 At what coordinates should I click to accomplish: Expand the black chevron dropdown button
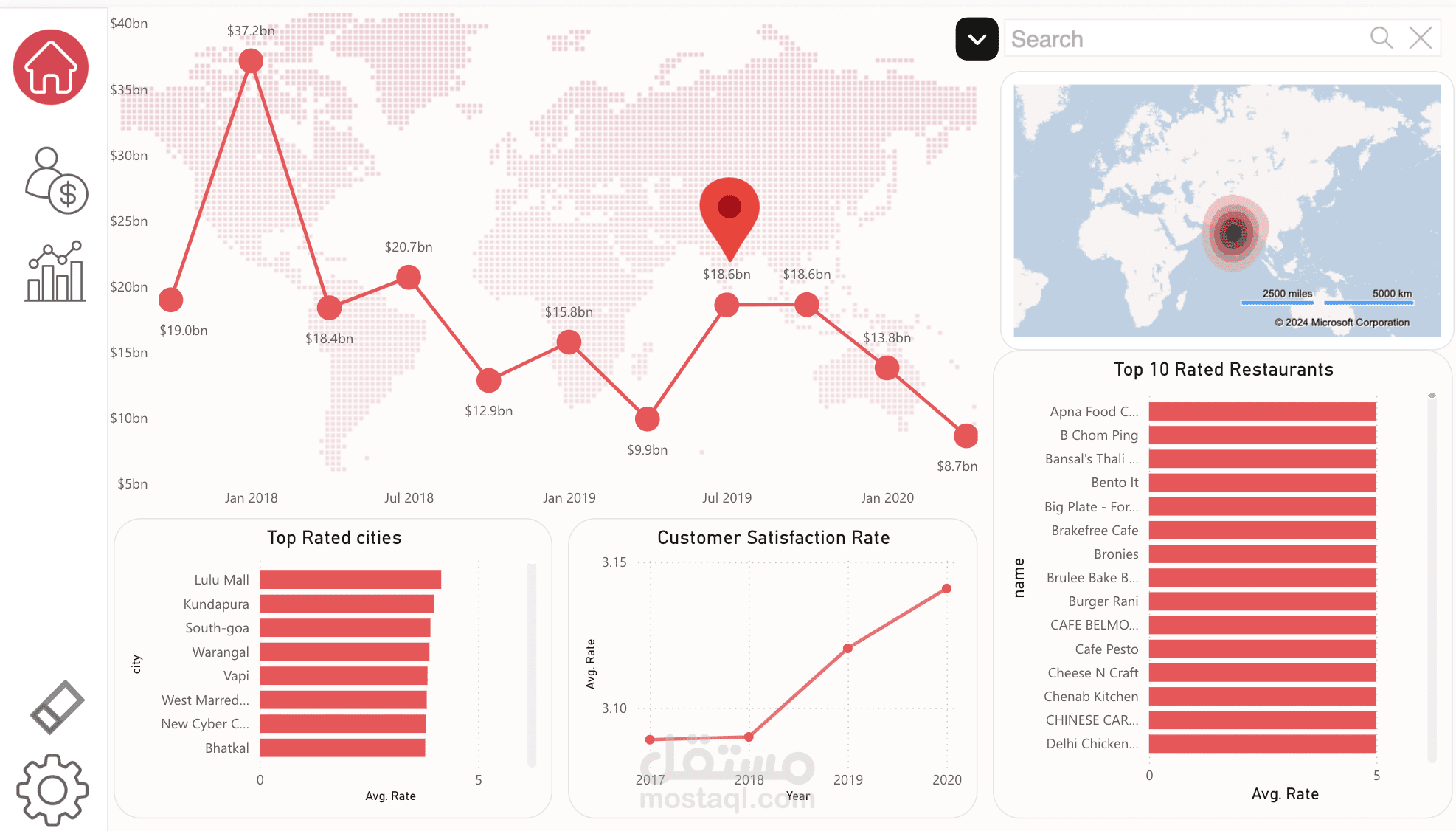point(977,39)
